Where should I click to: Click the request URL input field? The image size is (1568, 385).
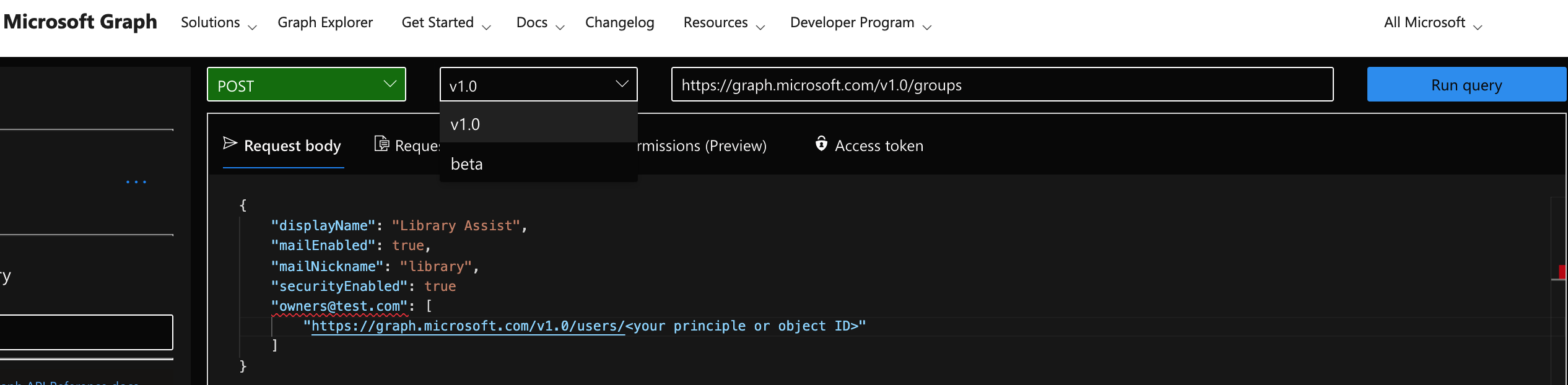point(1001,85)
